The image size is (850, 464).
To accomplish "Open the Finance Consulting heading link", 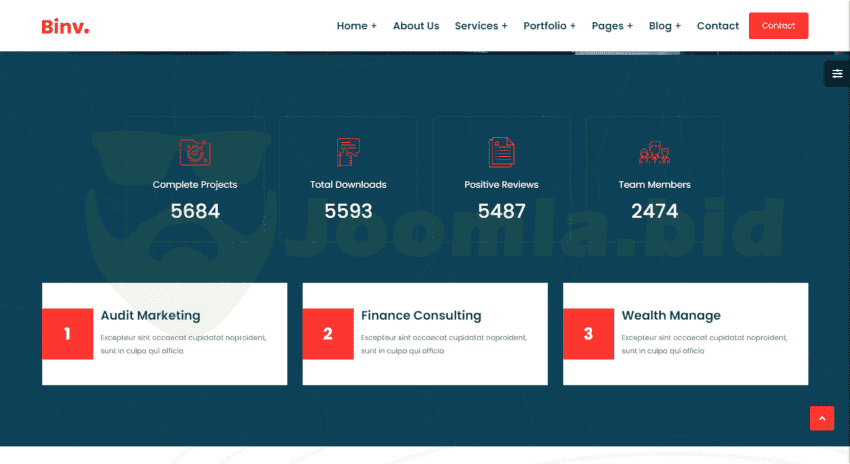I will point(420,315).
